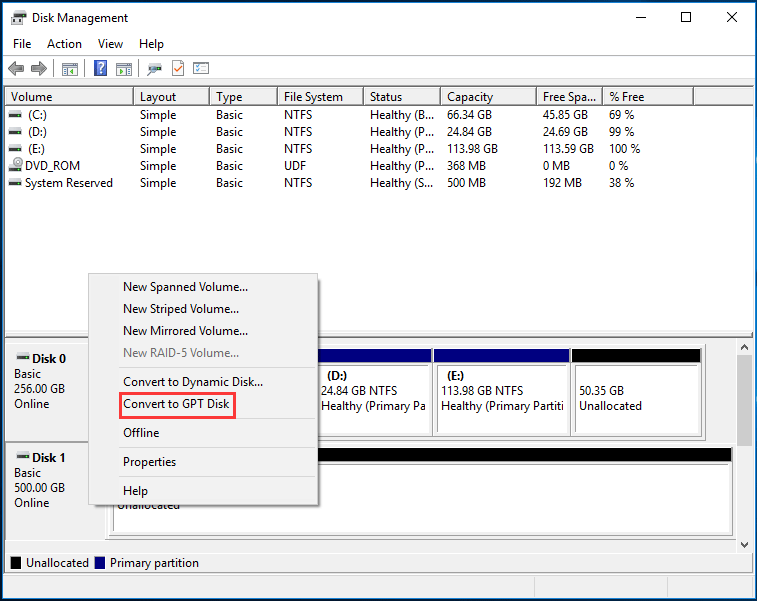Click the settings list toolbar icon
This screenshot has height=601, width=757.
[x=201, y=69]
